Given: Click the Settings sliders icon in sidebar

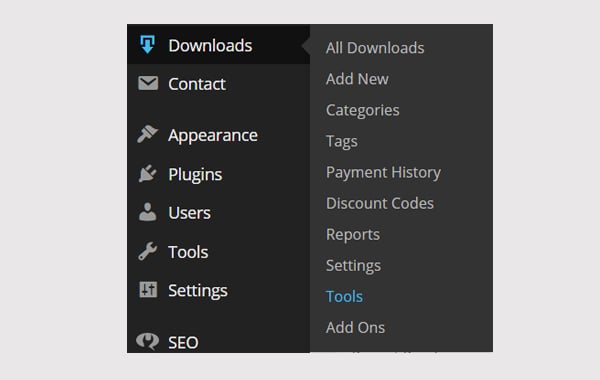Looking at the screenshot, I should click(148, 289).
